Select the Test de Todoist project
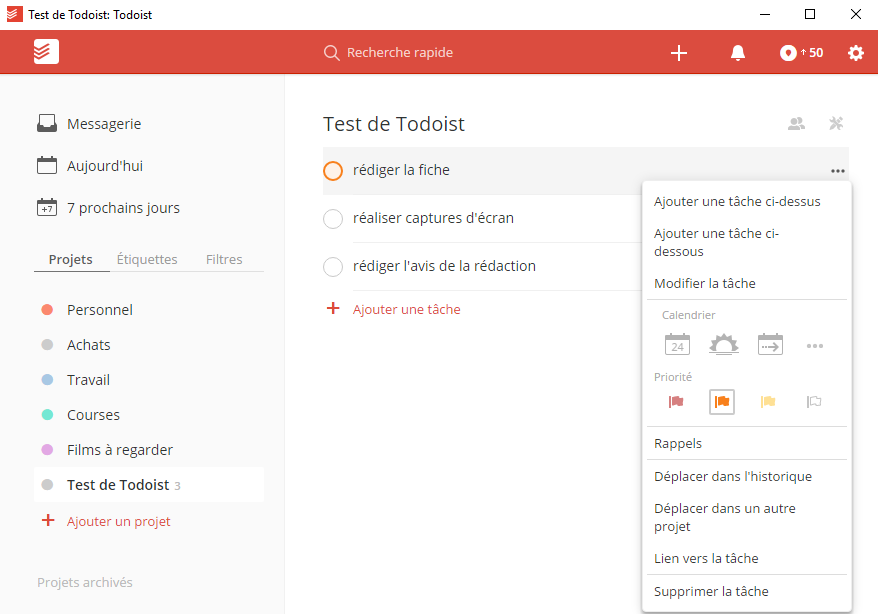 click(148, 485)
